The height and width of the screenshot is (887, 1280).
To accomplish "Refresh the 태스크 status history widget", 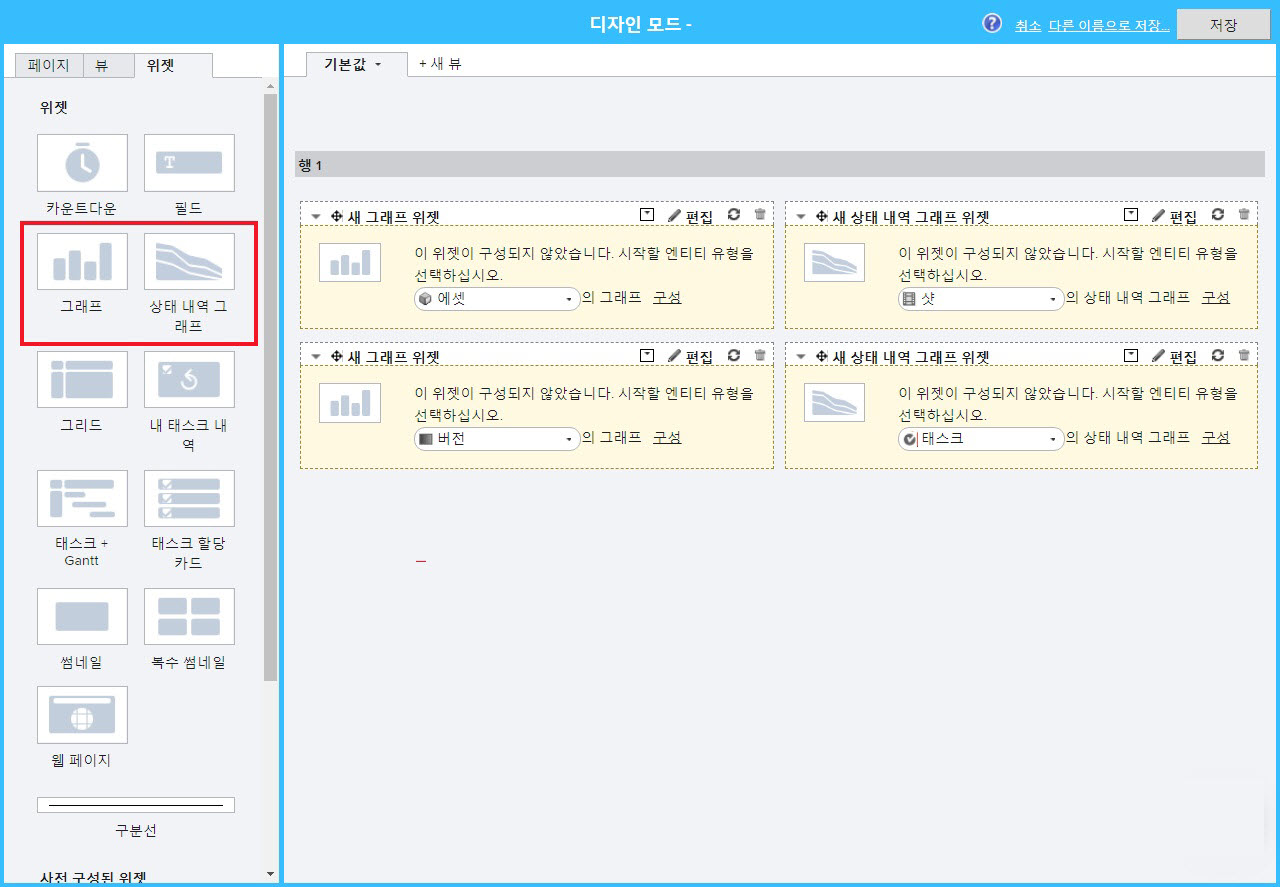I will pos(1218,355).
